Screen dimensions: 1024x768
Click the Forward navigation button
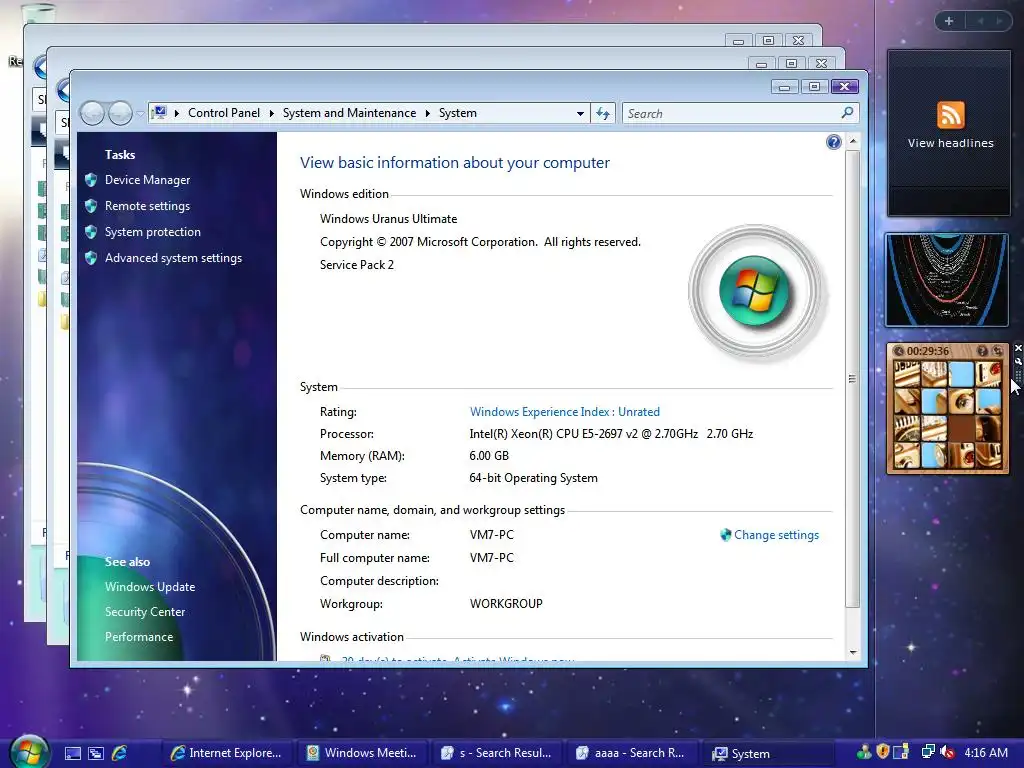[120, 114]
